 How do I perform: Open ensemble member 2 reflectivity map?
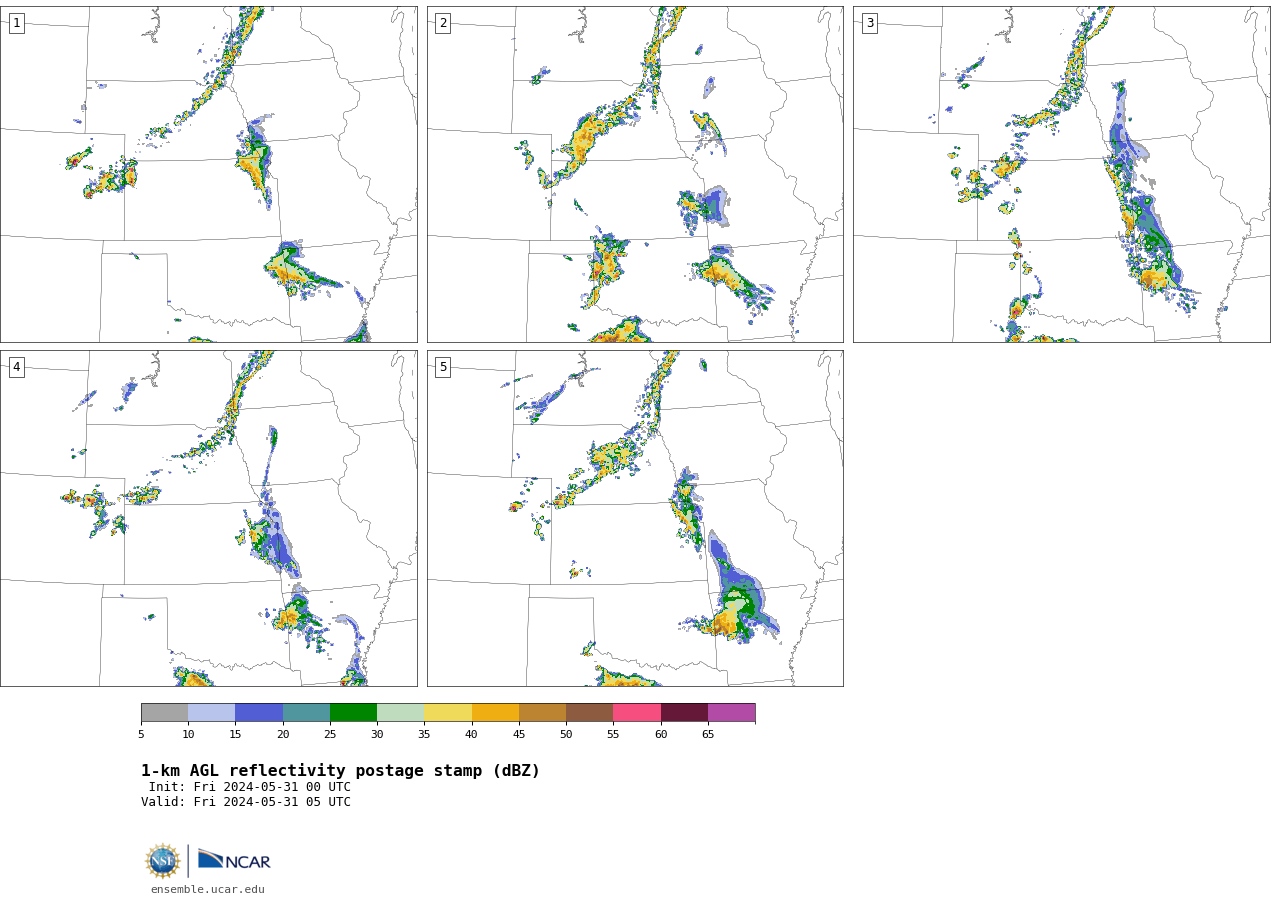[635, 175]
